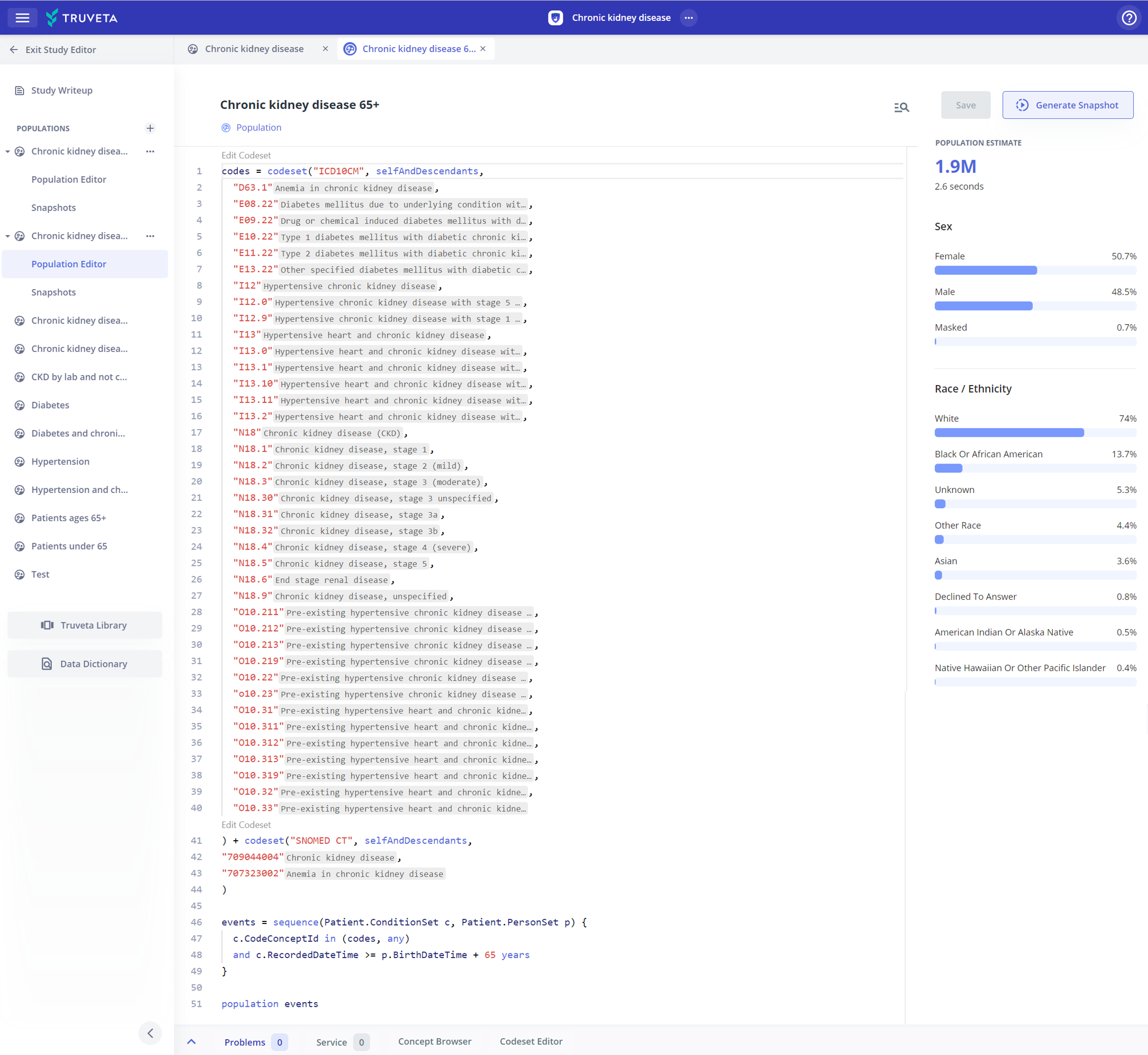Image resolution: width=1148 pixels, height=1055 pixels.
Task: Click the Data Dictionary magnifier icon
Action: [47, 664]
